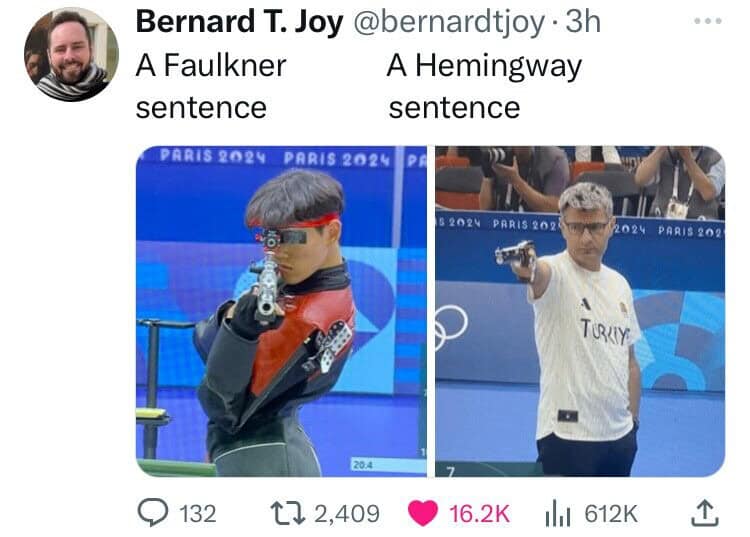This screenshot has width=750, height=537.
Task: Click the 612K views count
Action: pyautogui.click(x=611, y=514)
